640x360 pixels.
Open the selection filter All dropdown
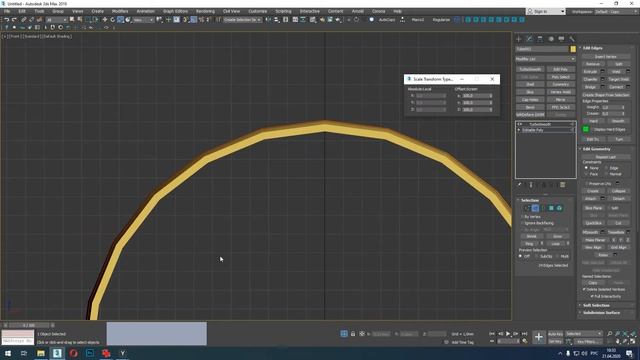(56, 20)
